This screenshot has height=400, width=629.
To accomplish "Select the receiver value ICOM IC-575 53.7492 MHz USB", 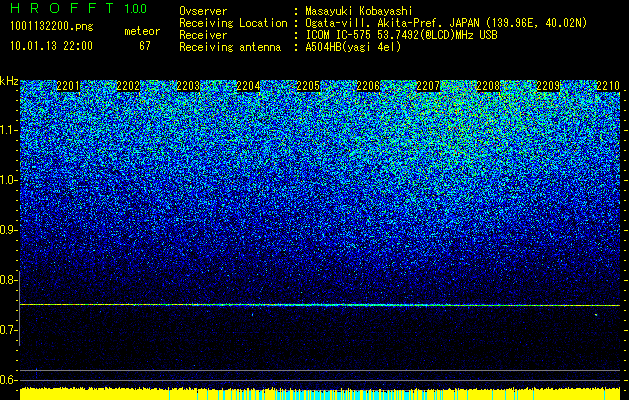I will pos(402,35).
